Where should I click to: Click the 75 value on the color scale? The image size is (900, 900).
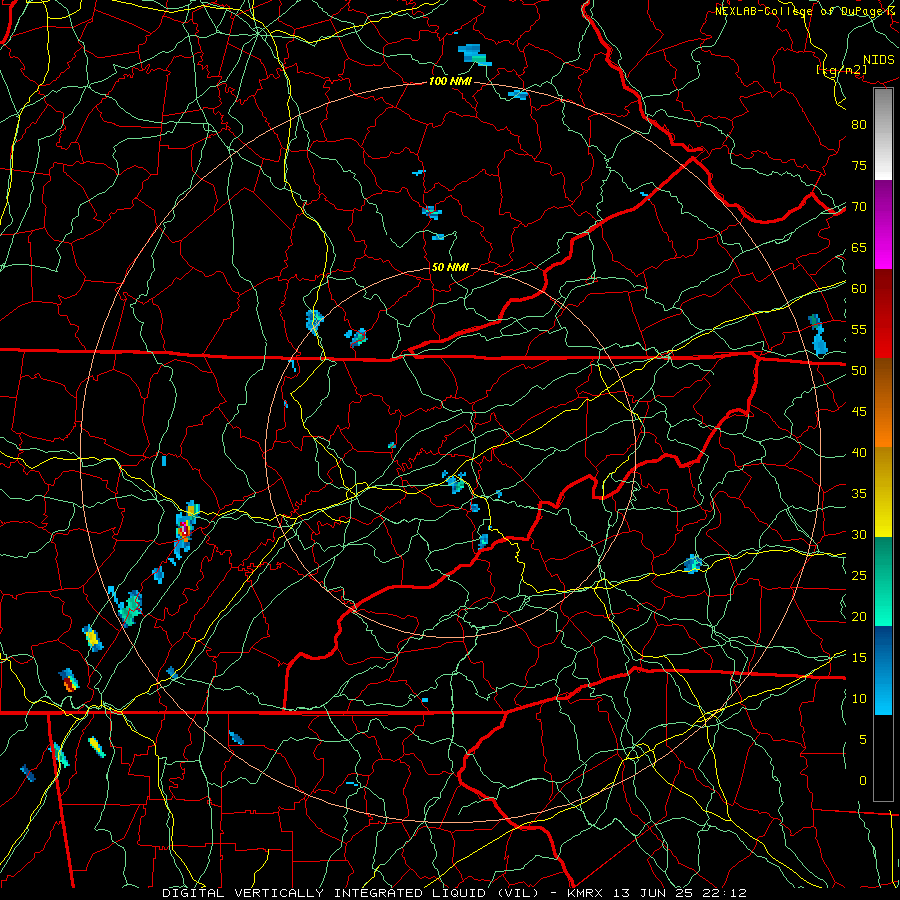[859, 166]
